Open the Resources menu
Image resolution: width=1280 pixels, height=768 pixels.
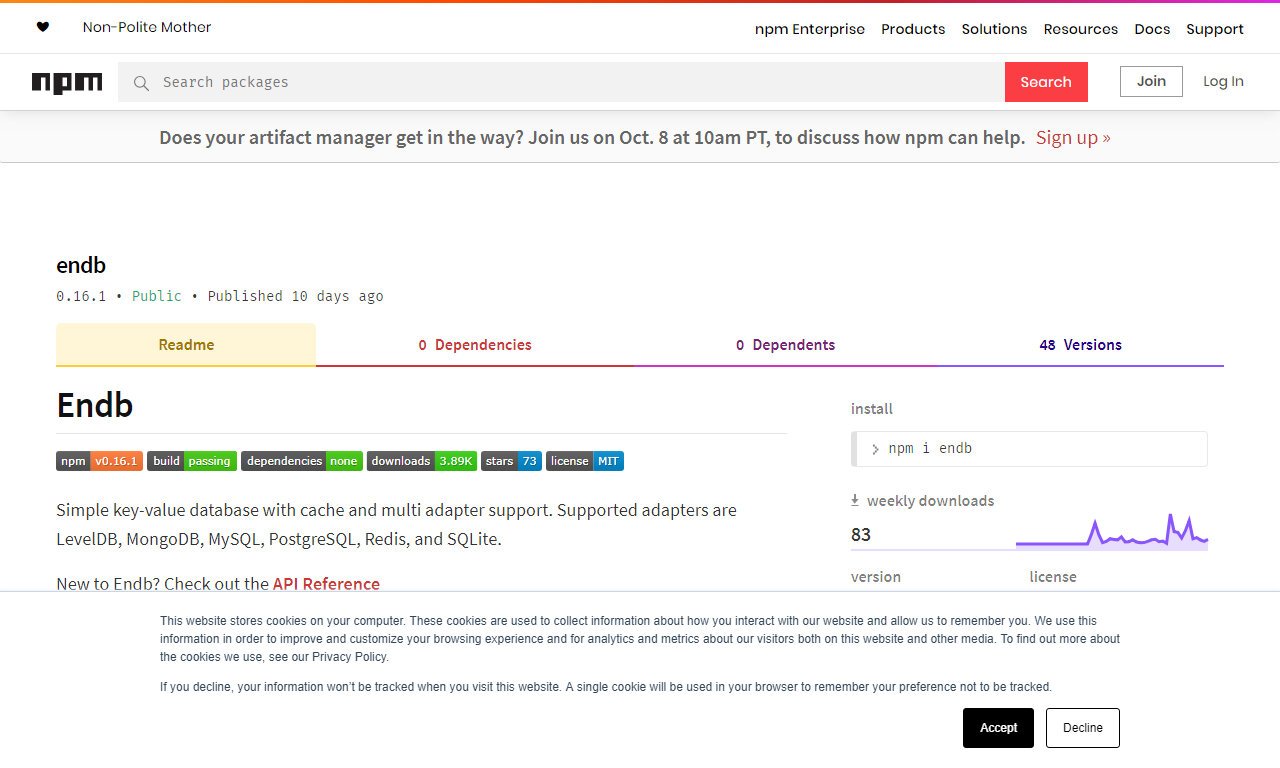tap(1081, 29)
